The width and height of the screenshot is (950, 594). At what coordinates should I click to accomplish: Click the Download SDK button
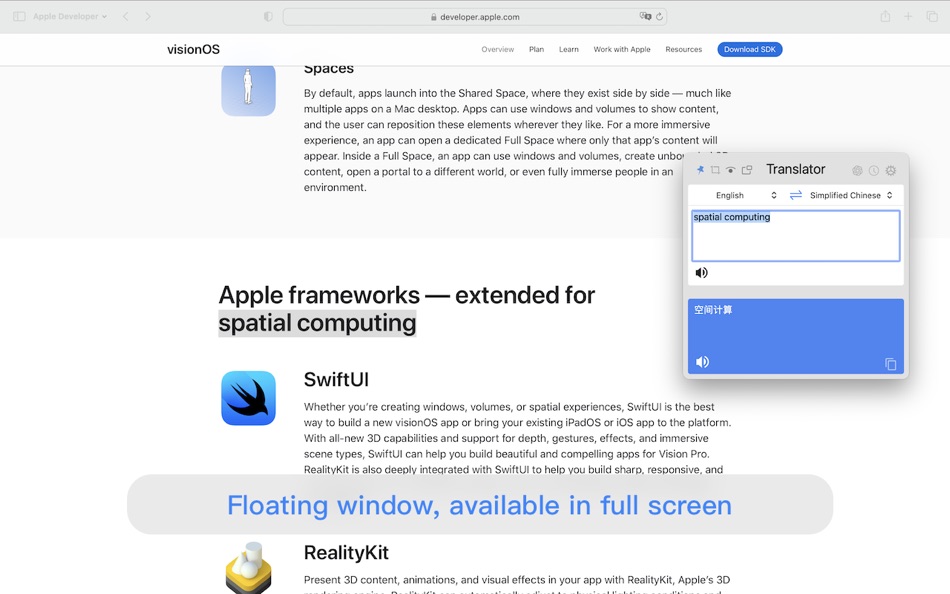click(749, 50)
